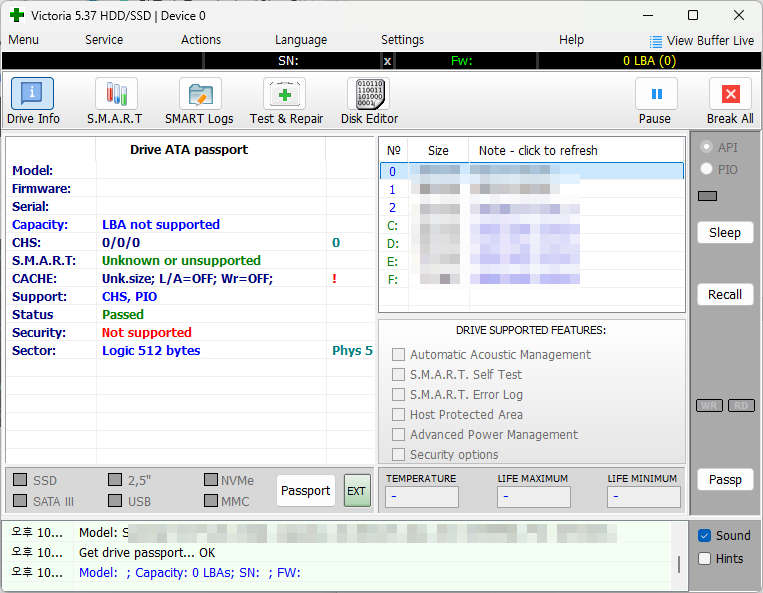Select the F: volume row

click(532, 279)
